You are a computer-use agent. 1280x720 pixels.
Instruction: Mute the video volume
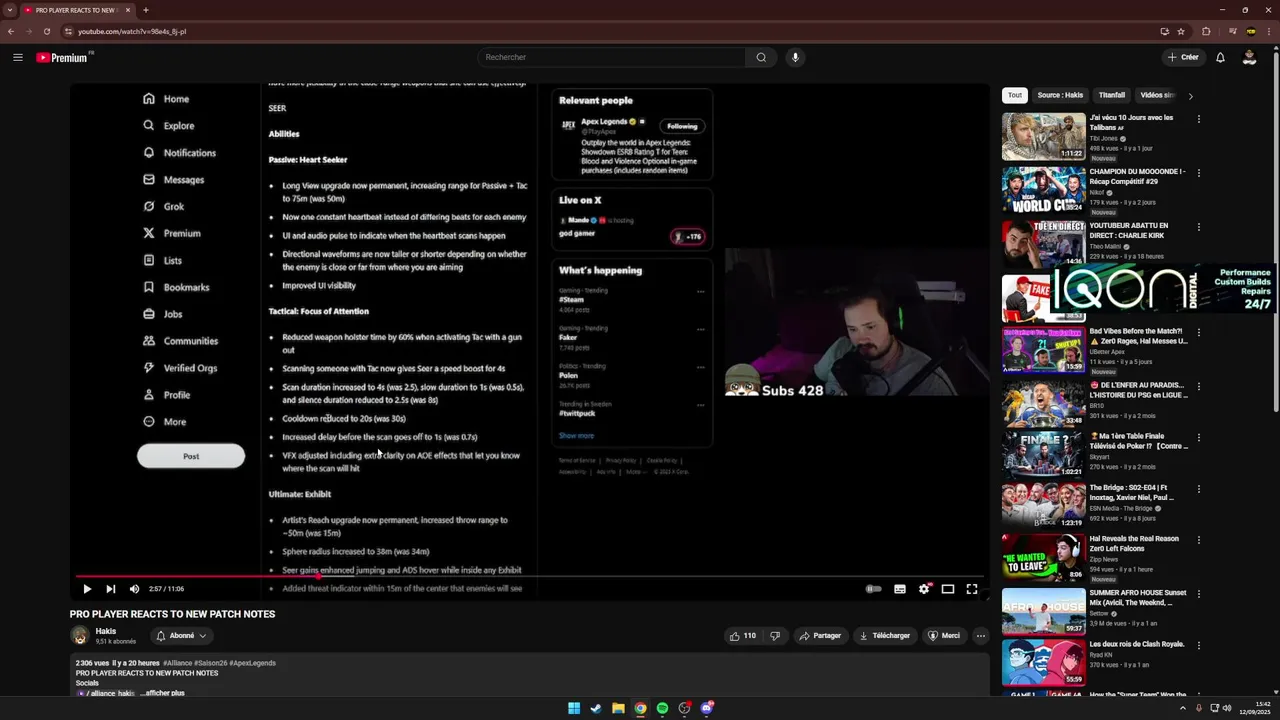[x=134, y=589]
